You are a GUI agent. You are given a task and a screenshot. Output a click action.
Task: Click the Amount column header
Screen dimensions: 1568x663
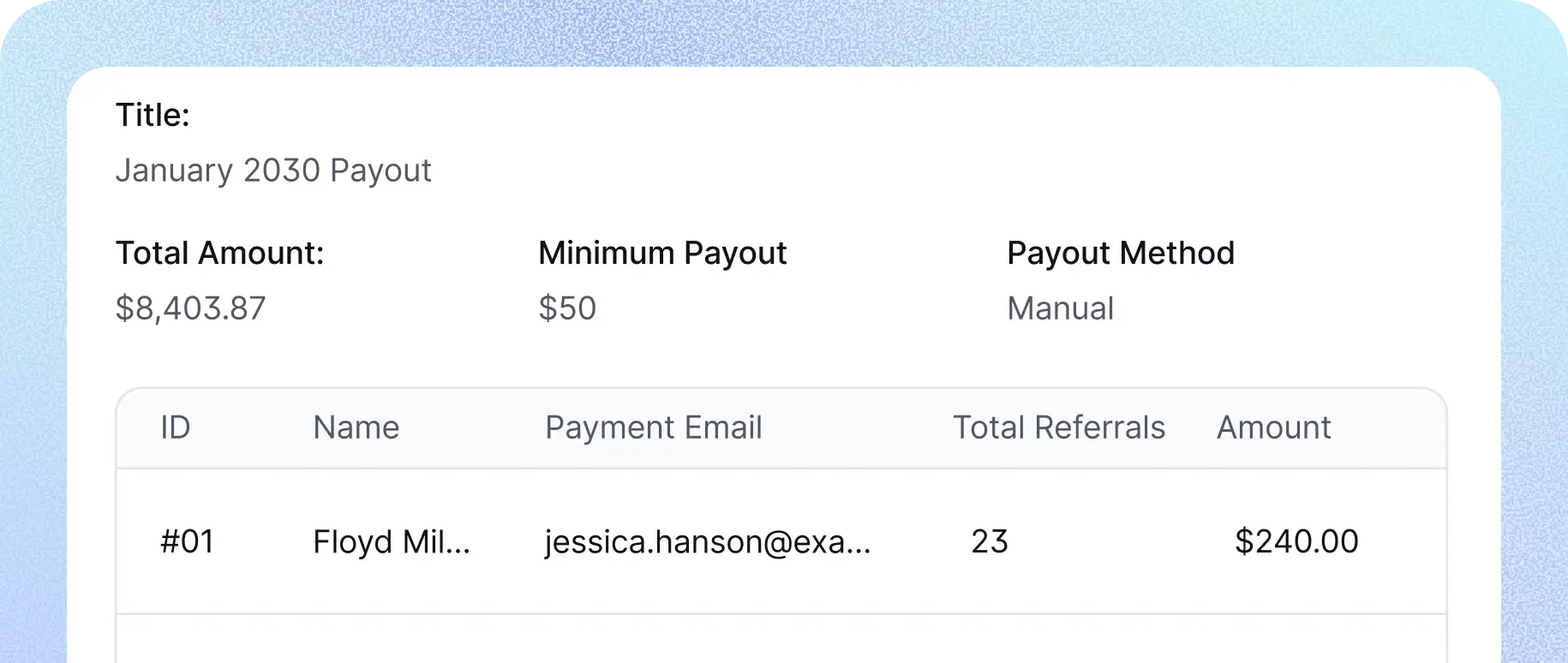click(1273, 427)
